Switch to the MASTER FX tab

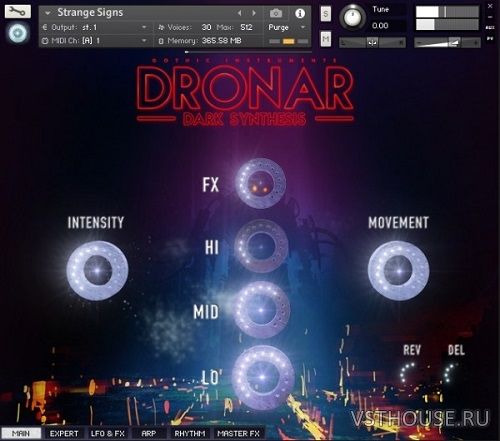click(238, 433)
